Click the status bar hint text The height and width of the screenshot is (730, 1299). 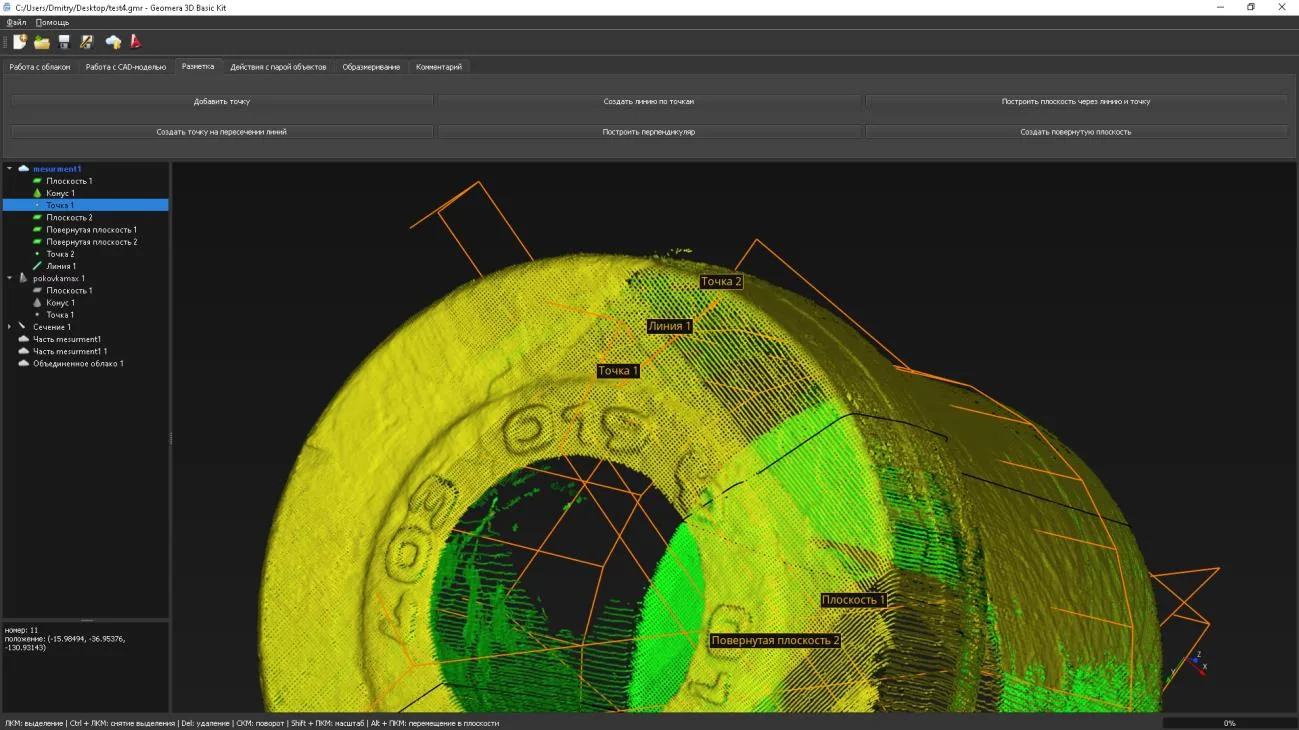point(251,723)
